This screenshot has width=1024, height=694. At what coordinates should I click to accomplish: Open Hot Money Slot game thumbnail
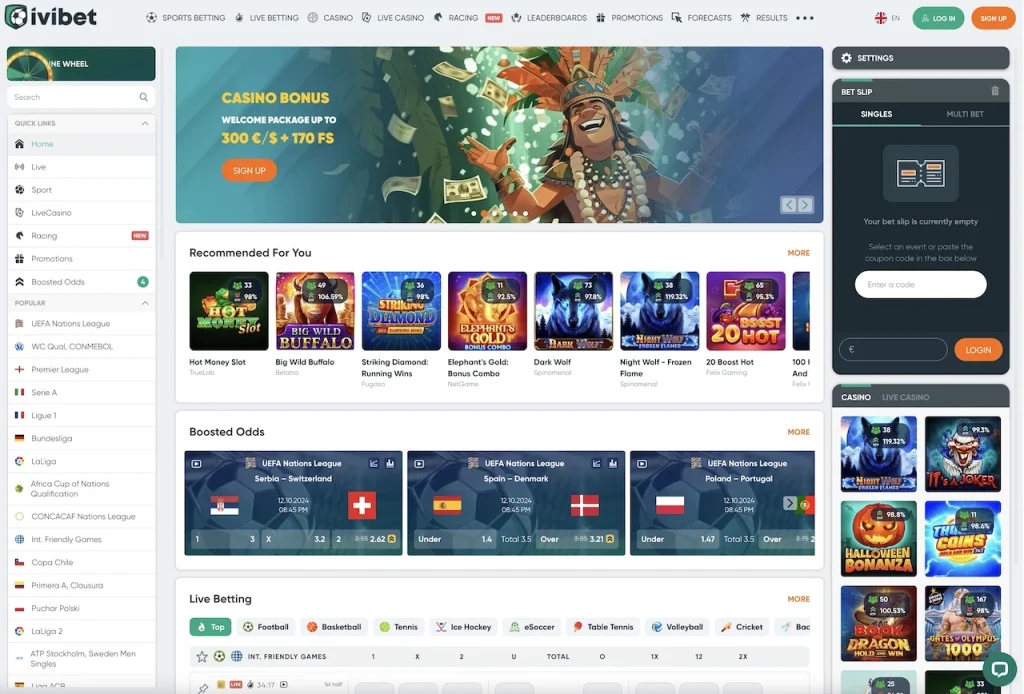click(x=229, y=311)
